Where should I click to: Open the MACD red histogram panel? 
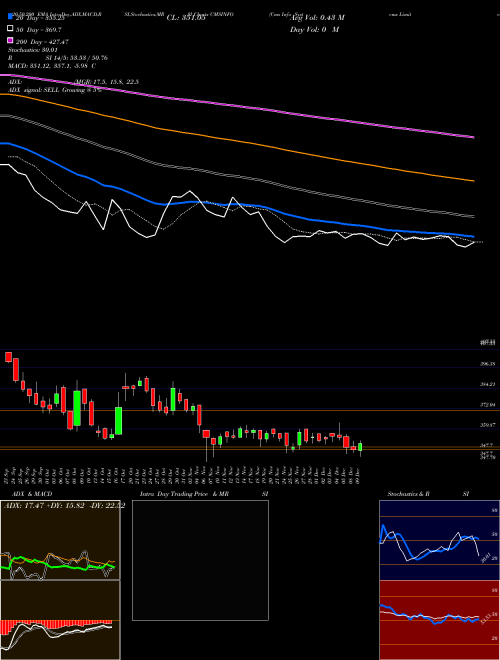pos(60,620)
